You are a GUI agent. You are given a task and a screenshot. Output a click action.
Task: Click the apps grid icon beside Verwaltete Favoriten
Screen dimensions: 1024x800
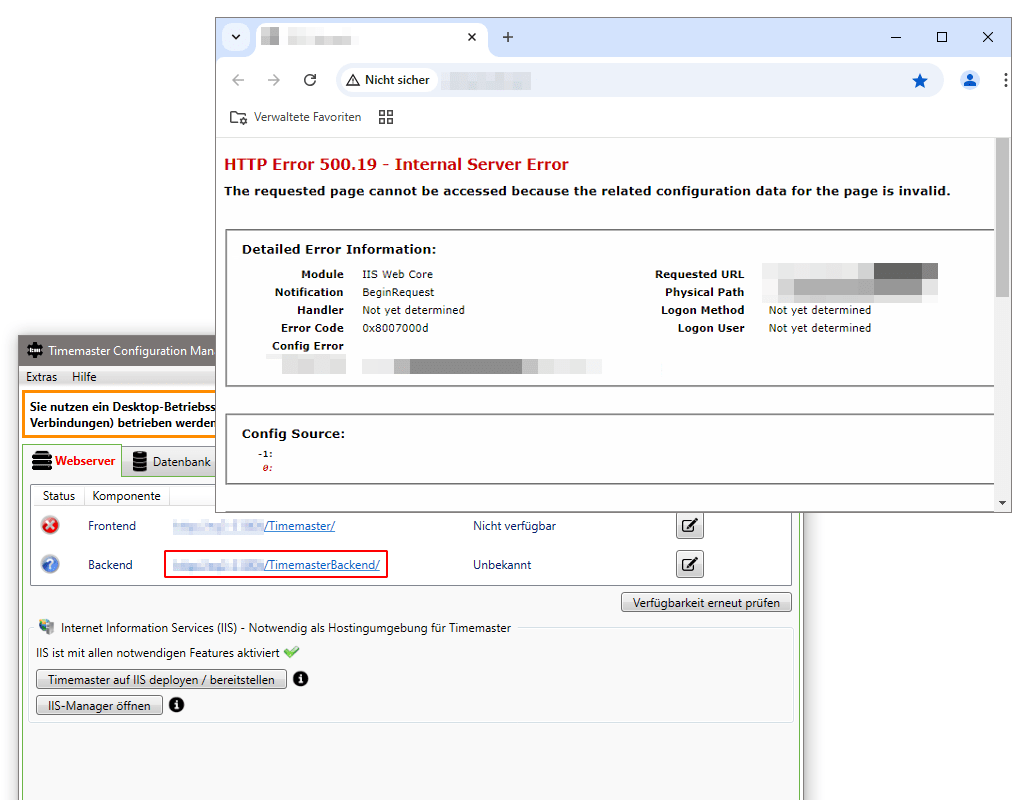coord(386,117)
